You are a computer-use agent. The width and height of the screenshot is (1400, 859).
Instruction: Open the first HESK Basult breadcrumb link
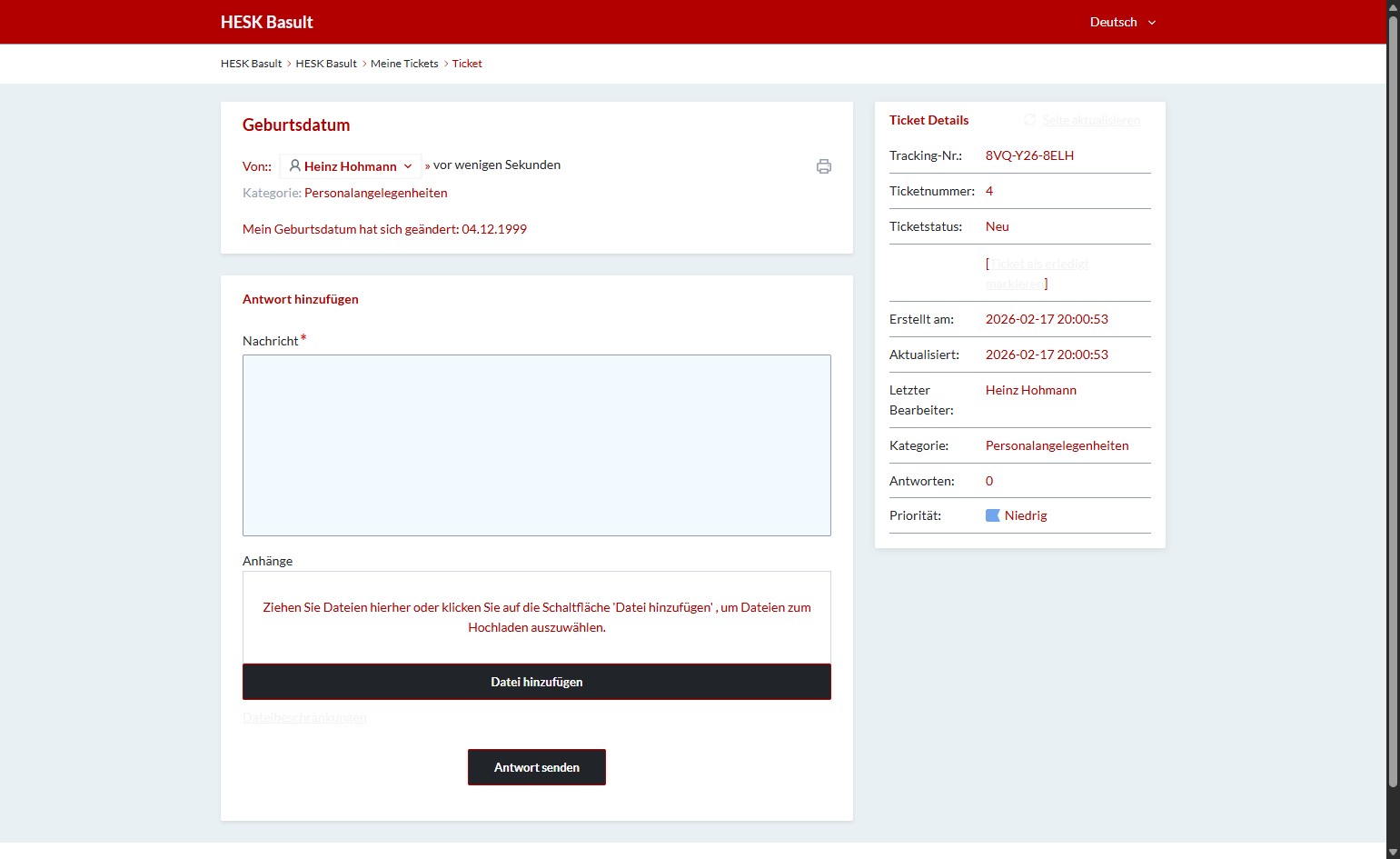tap(251, 64)
